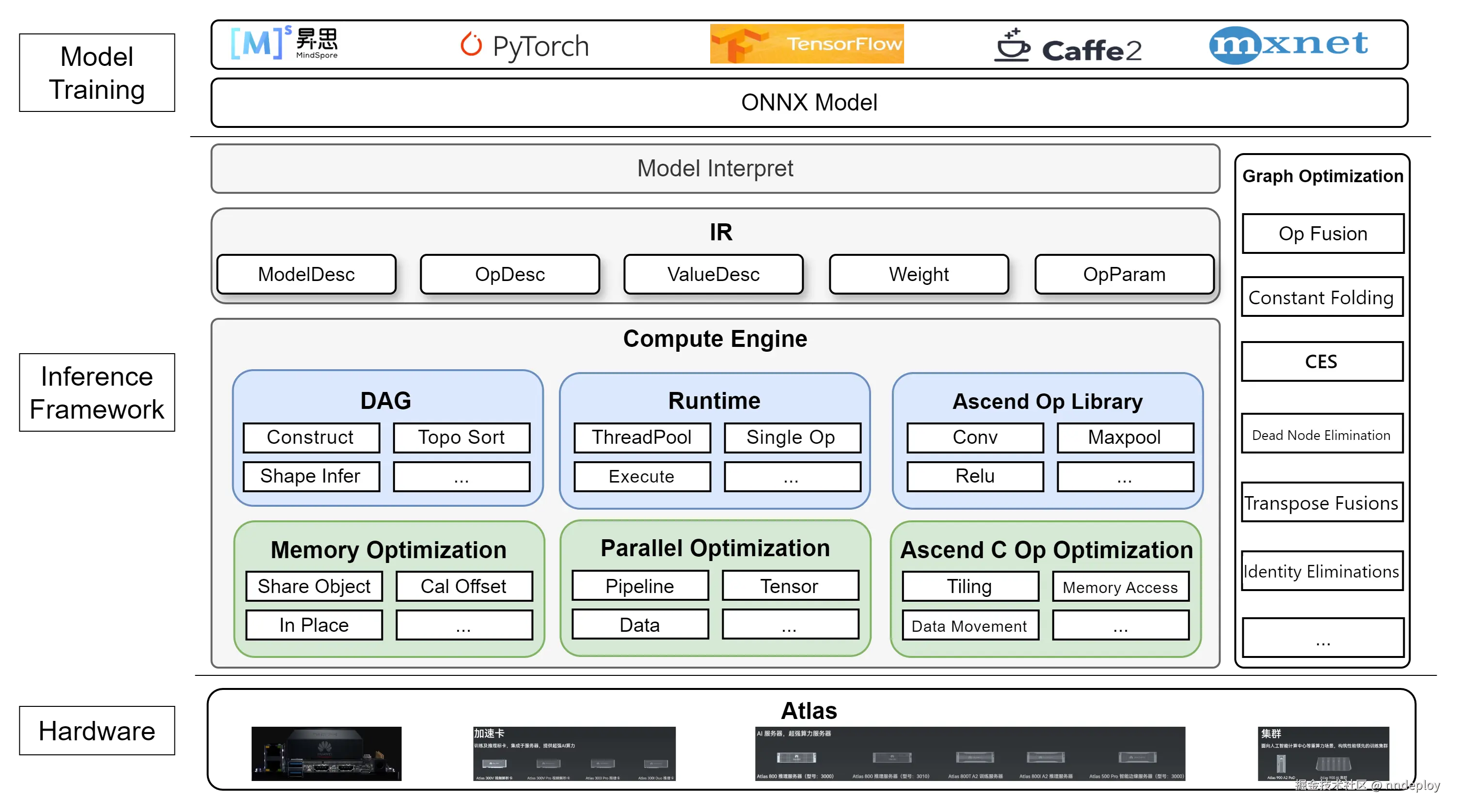The height and width of the screenshot is (812, 1460).
Task: Select the TensorFlow logo
Action: click(808, 44)
